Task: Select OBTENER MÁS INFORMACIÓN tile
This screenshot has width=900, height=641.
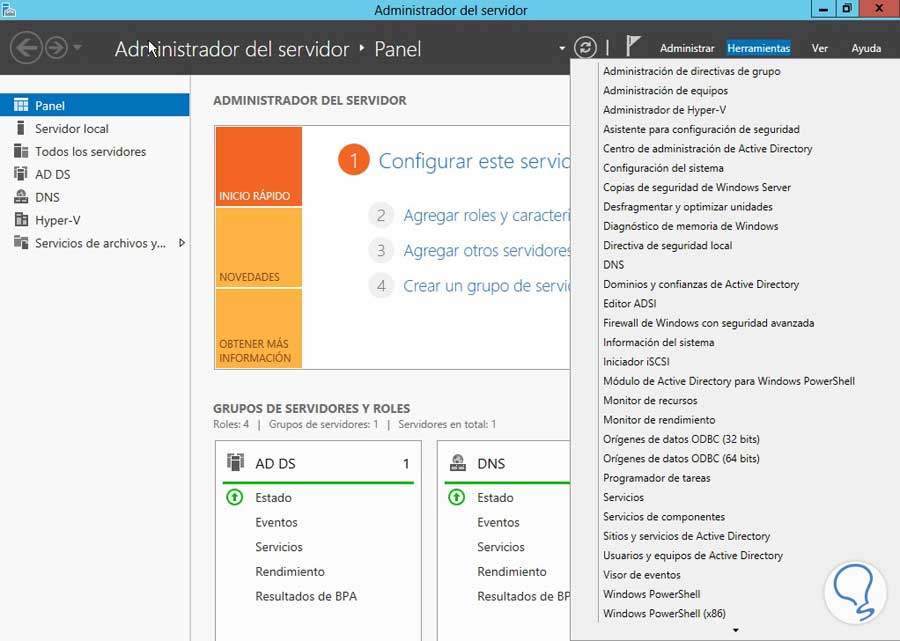Action: point(259,328)
